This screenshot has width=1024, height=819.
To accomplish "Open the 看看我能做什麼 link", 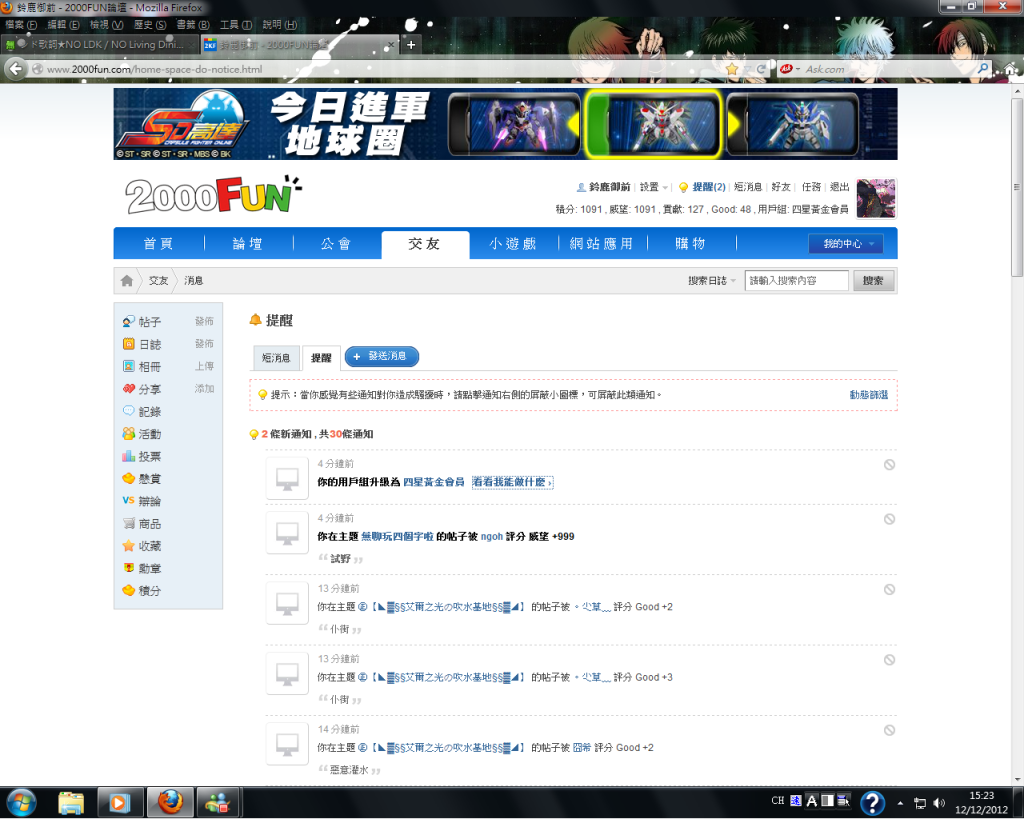I will point(512,482).
